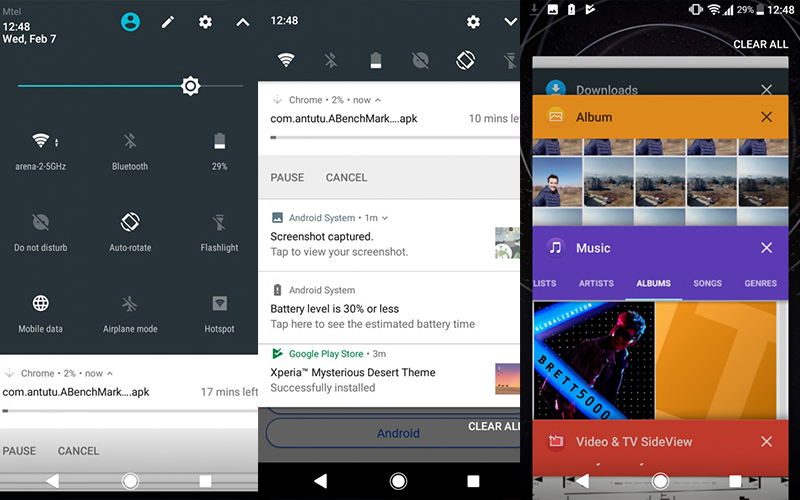Image resolution: width=800 pixels, height=500 pixels.
Task: Switch to GENRES tab in Music
Action: 761,283
